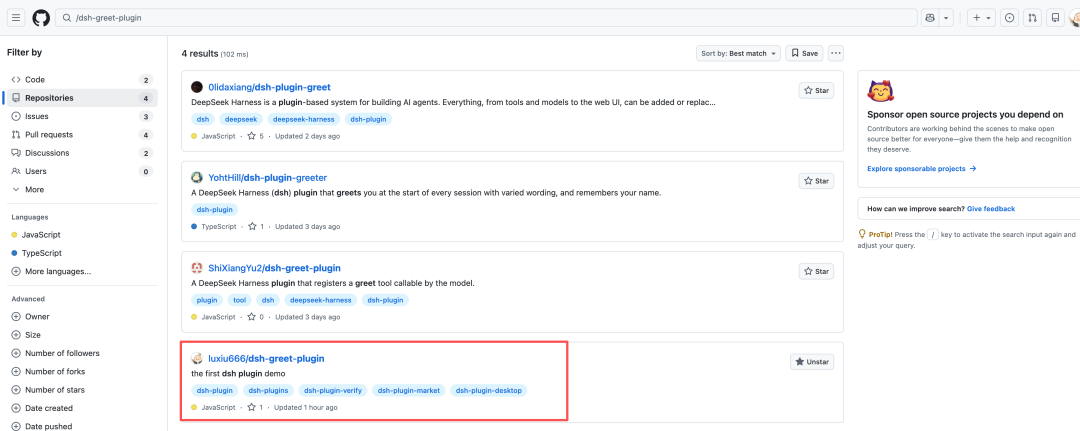Select the dsh-plugins topic tag
The width and height of the screenshot is (1080, 431).
268,390
